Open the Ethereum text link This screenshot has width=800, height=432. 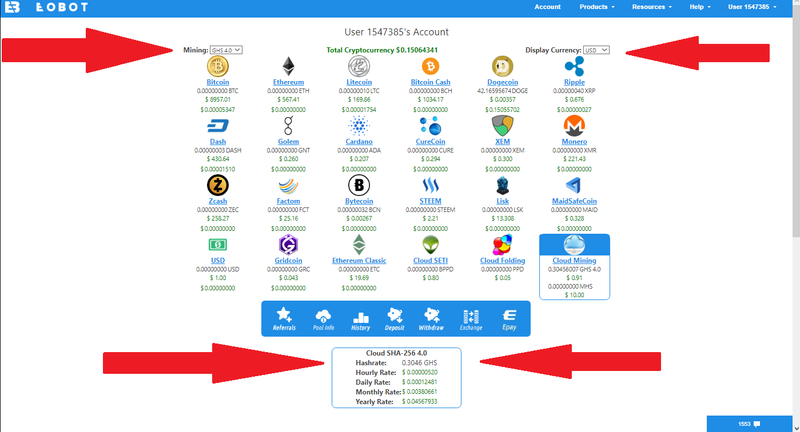click(x=288, y=82)
